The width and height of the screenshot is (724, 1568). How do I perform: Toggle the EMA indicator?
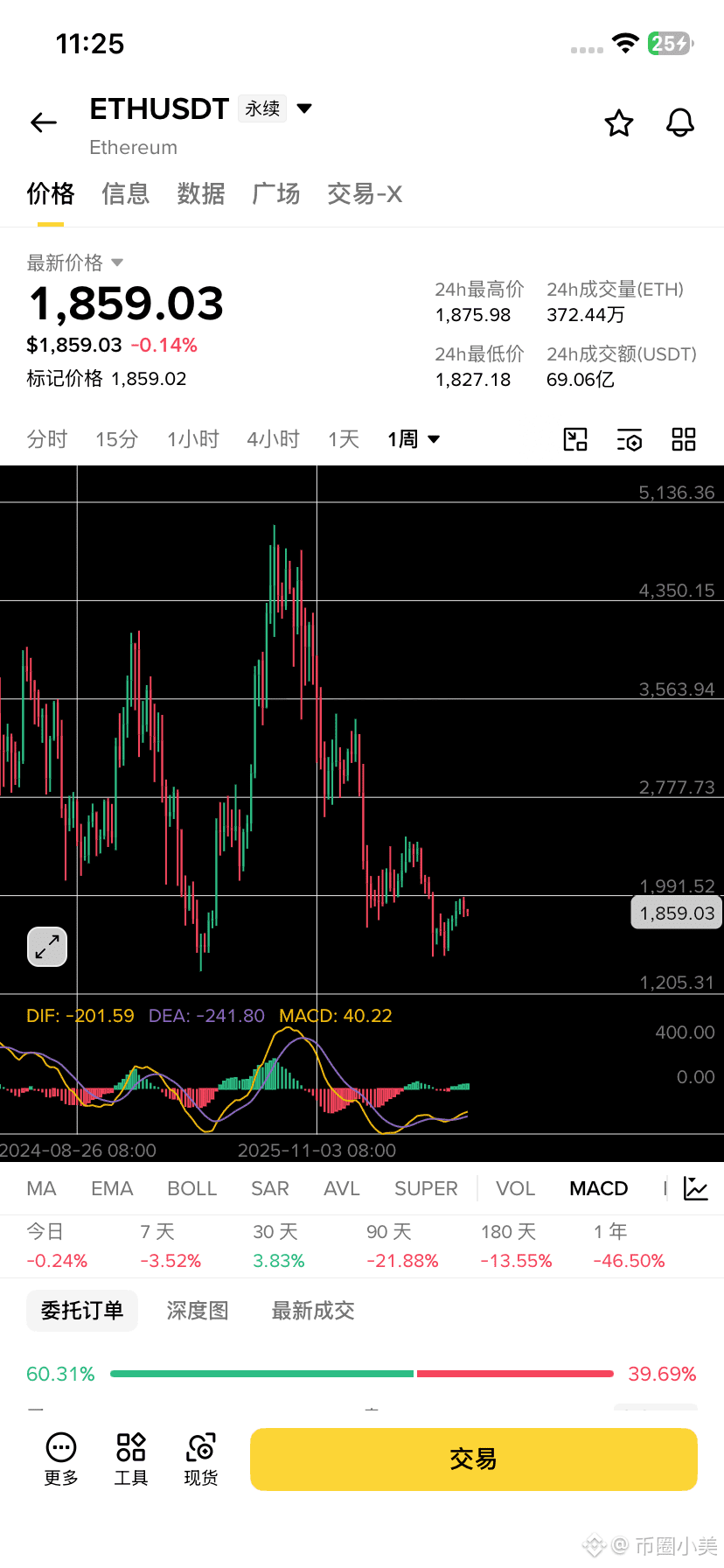pyautogui.click(x=112, y=1188)
